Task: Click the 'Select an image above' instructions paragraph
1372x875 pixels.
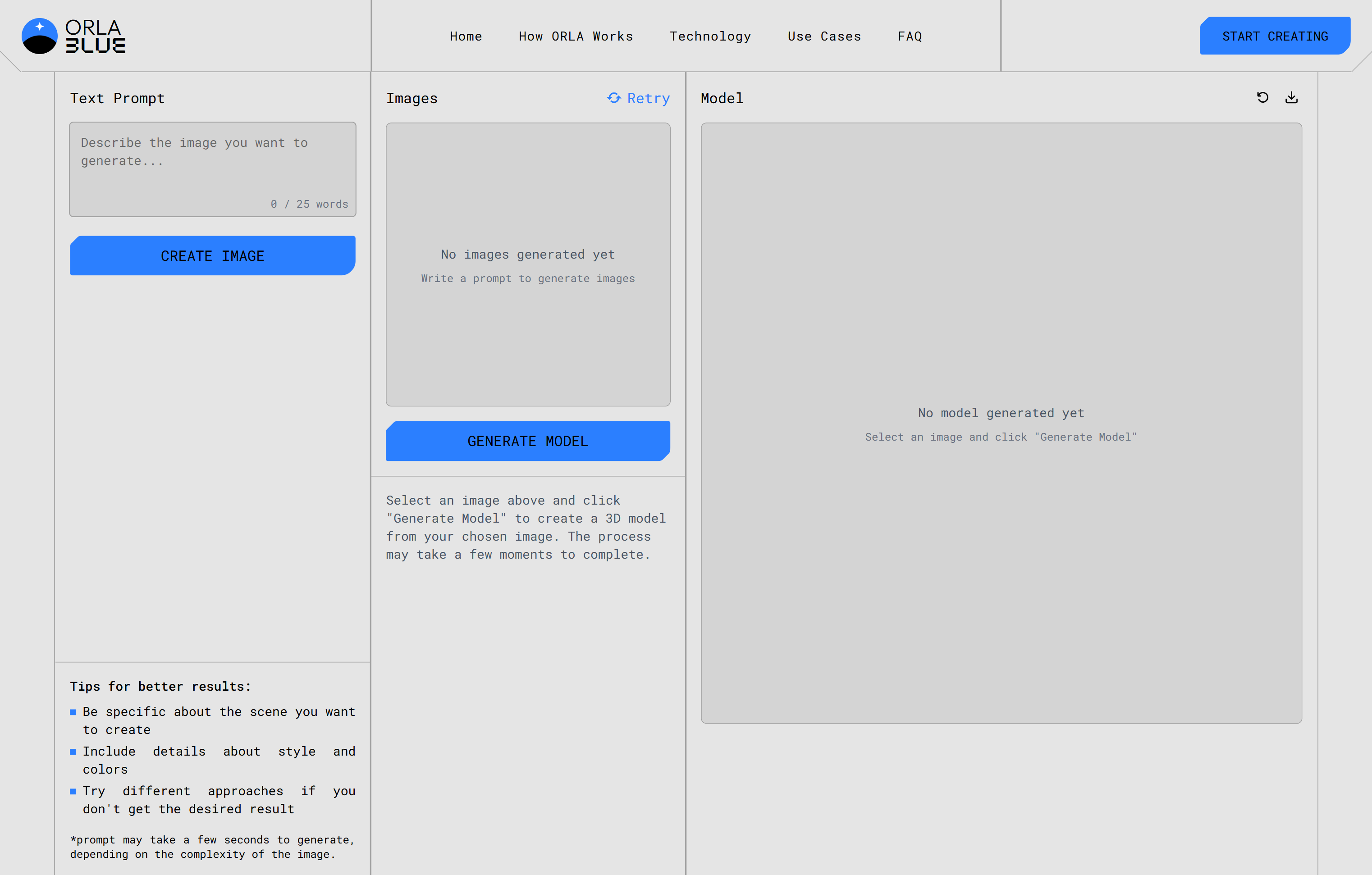Action: [x=526, y=528]
